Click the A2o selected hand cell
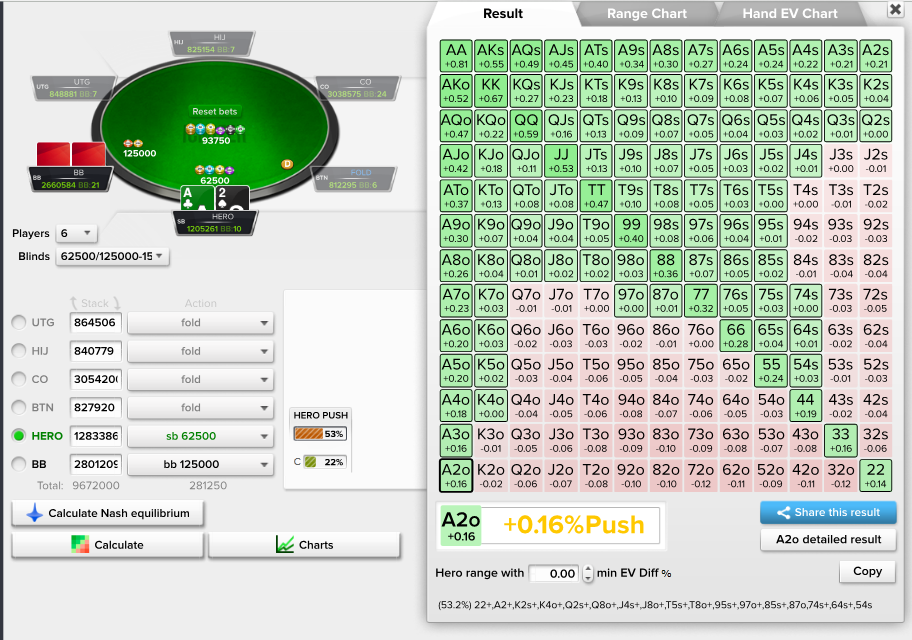Viewport: 912px width, 640px height. click(x=456, y=475)
